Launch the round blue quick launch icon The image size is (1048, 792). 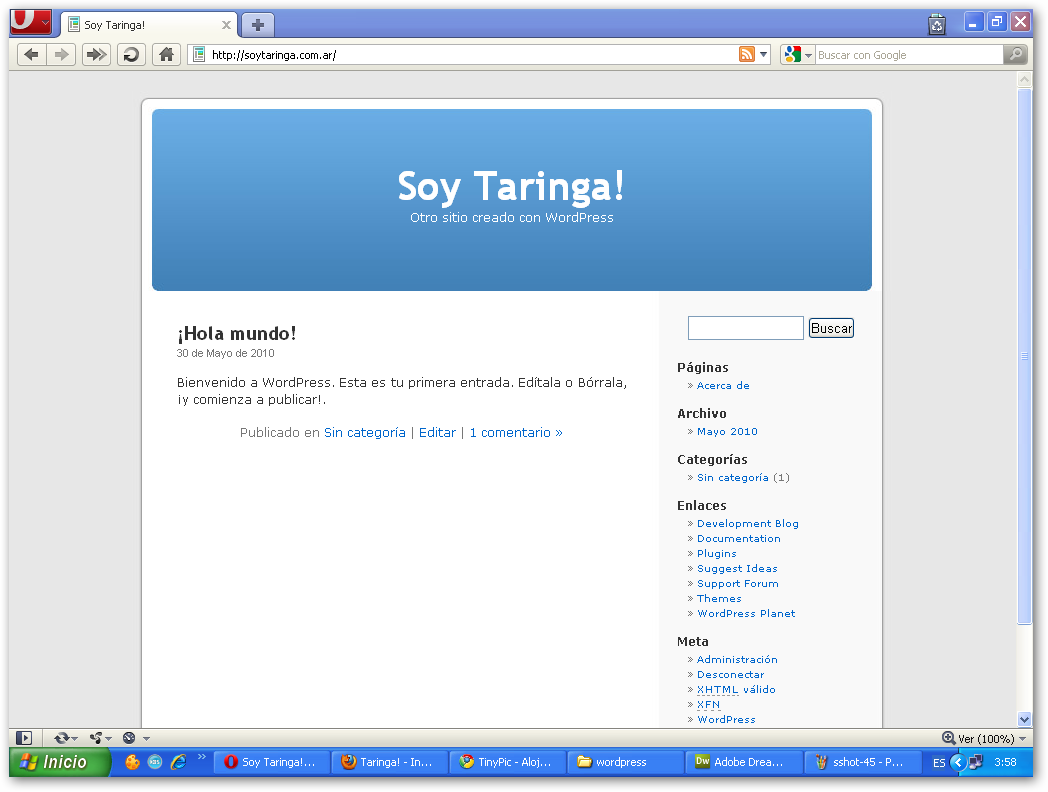pos(155,762)
